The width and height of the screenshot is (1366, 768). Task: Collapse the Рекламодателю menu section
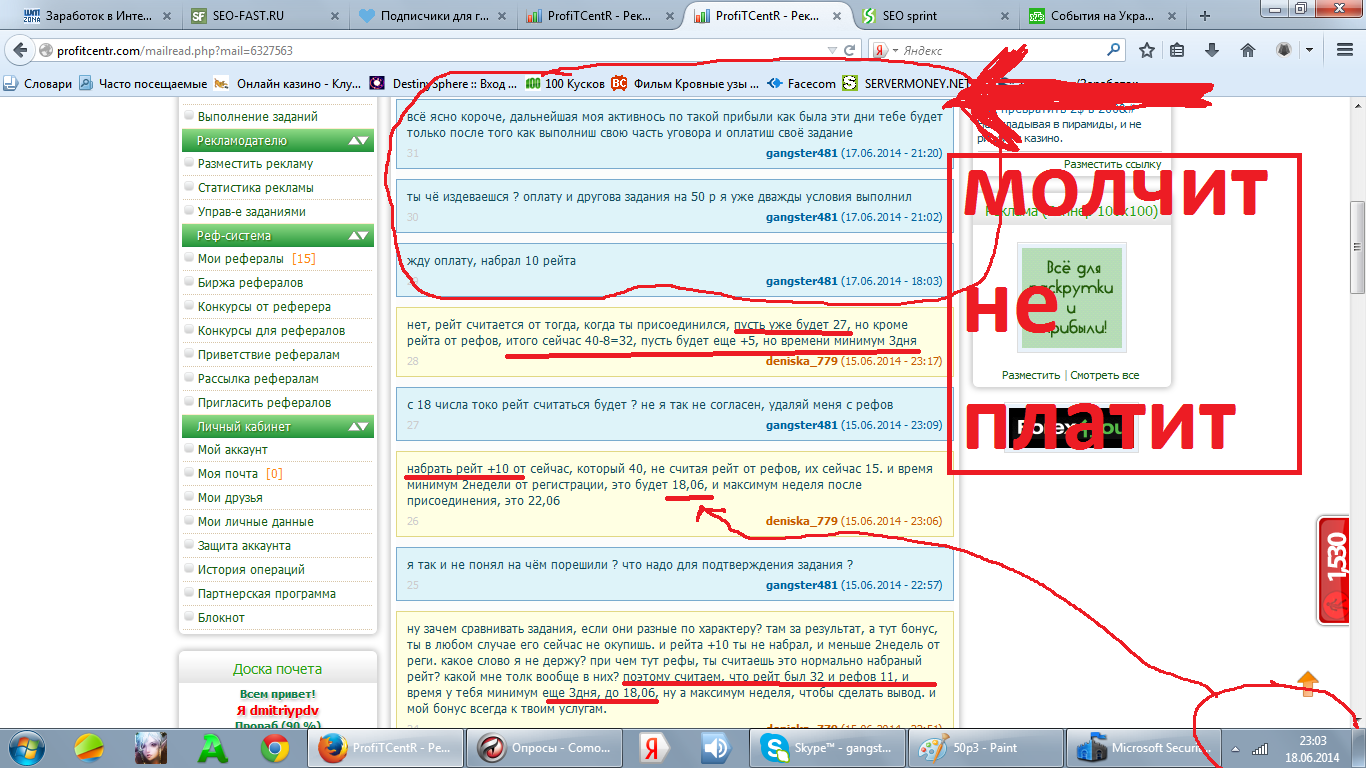coord(358,141)
